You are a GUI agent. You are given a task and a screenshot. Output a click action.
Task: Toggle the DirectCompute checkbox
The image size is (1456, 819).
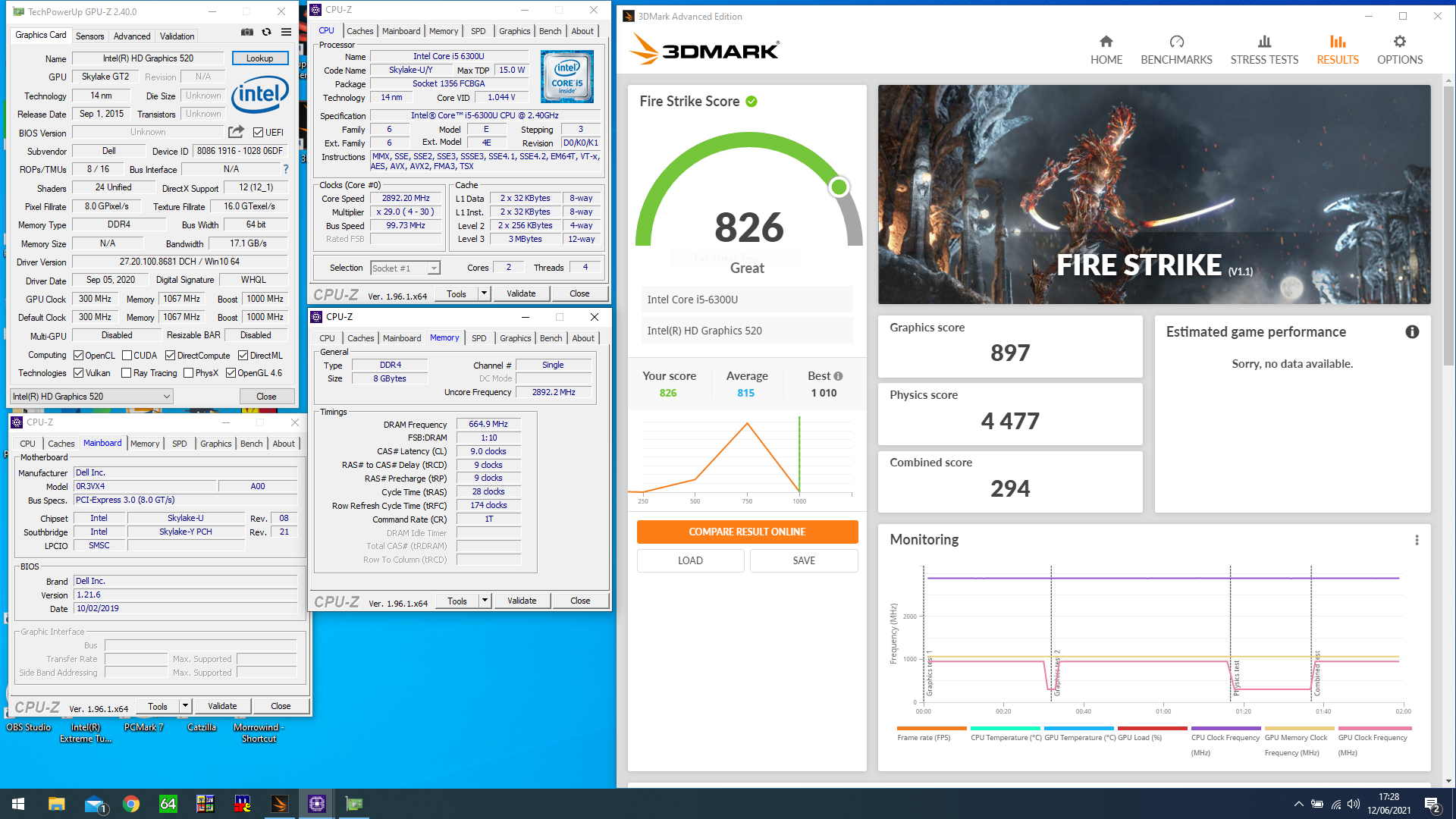click(171, 356)
